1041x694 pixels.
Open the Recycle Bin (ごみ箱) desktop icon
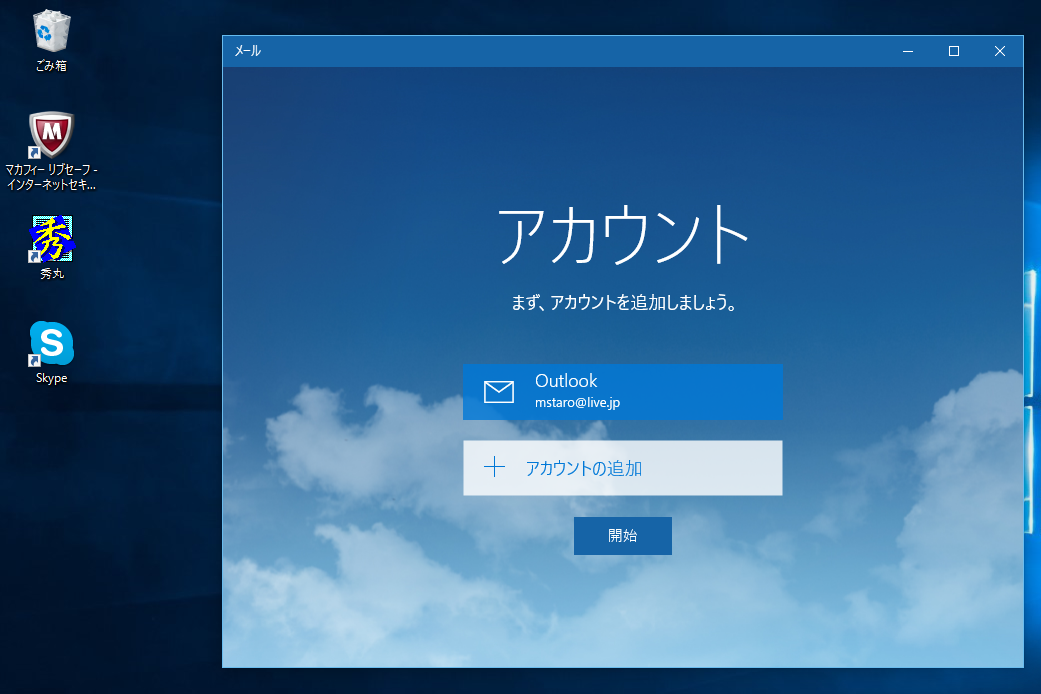pyautogui.click(x=51, y=40)
